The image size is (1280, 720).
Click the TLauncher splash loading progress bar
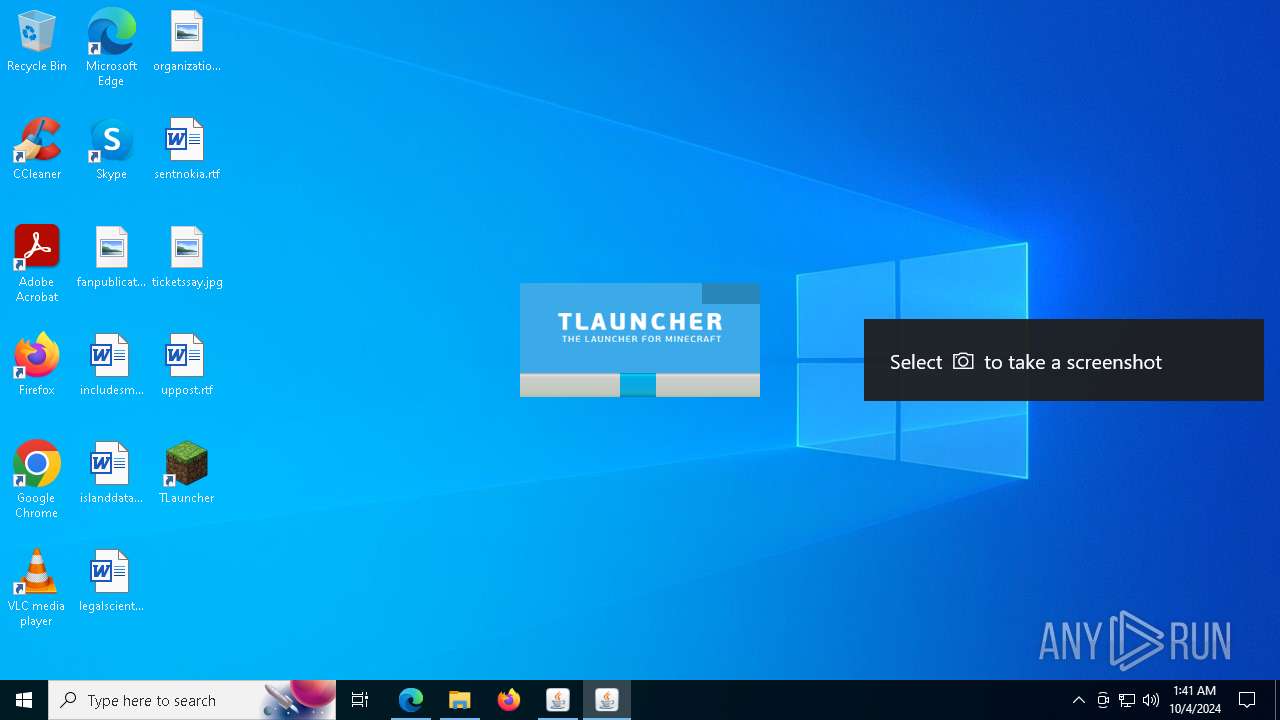[x=640, y=385]
